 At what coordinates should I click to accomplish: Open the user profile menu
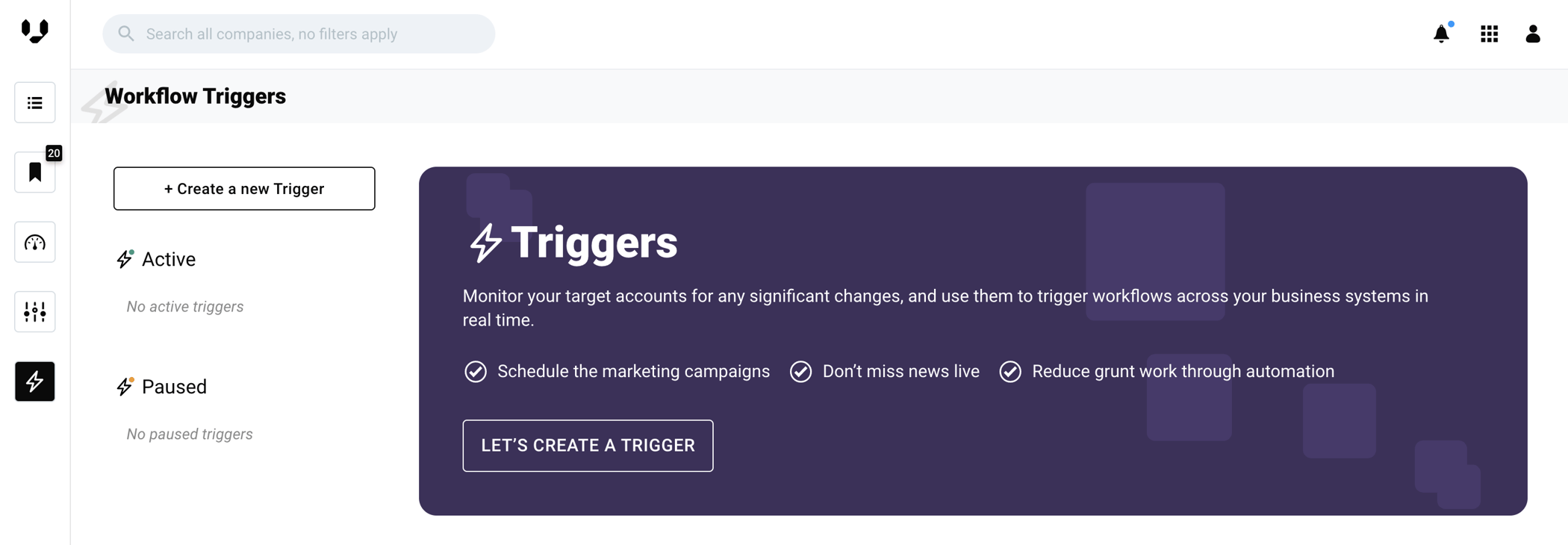[x=1532, y=34]
